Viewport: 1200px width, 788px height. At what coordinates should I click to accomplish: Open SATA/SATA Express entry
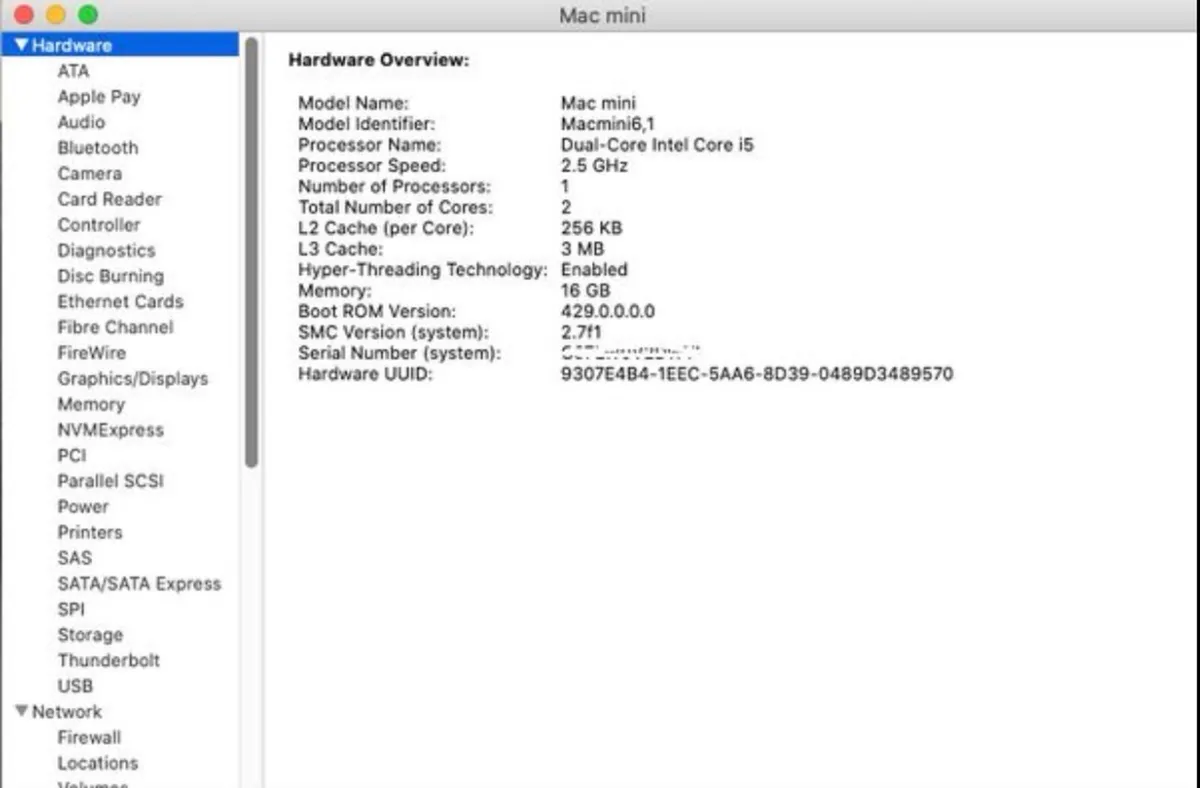pos(139,584)
